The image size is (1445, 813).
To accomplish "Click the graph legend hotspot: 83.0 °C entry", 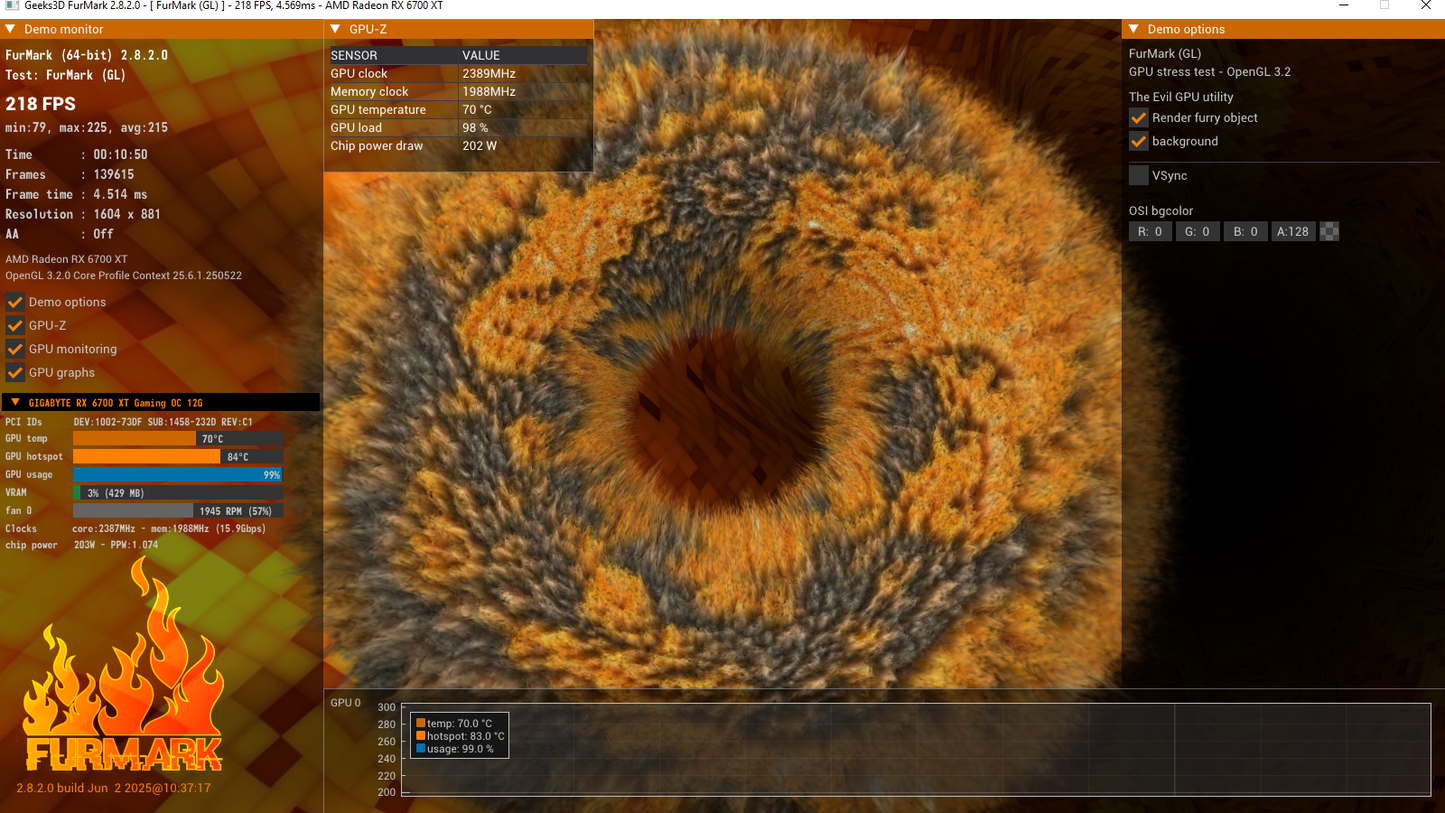I will coord(460,736).
